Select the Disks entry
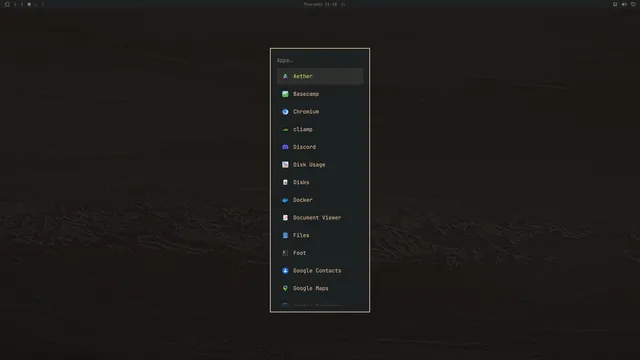The image size is (640, 360). (x=320, y=182)
